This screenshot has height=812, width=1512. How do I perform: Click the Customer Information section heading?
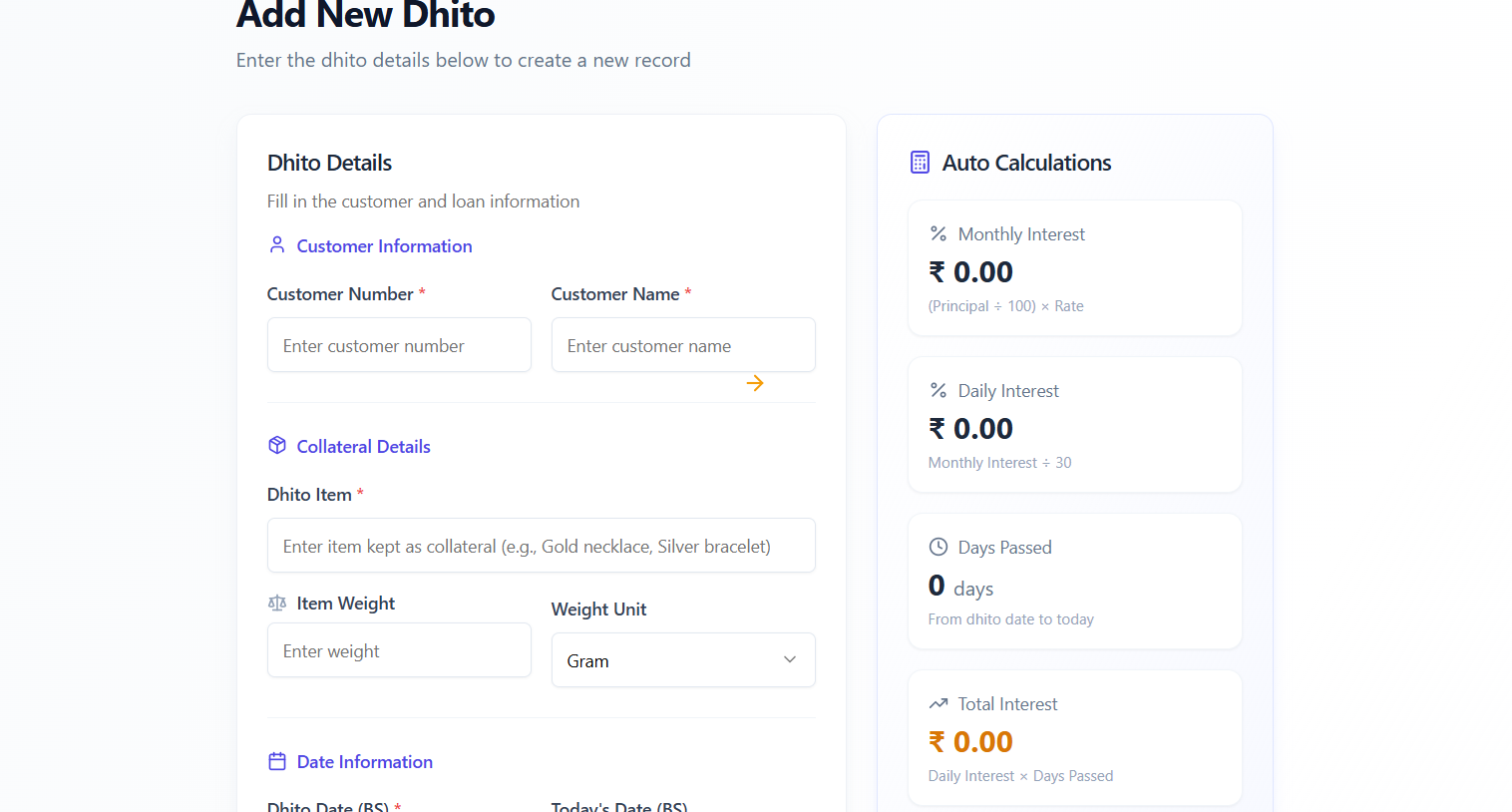384,246
